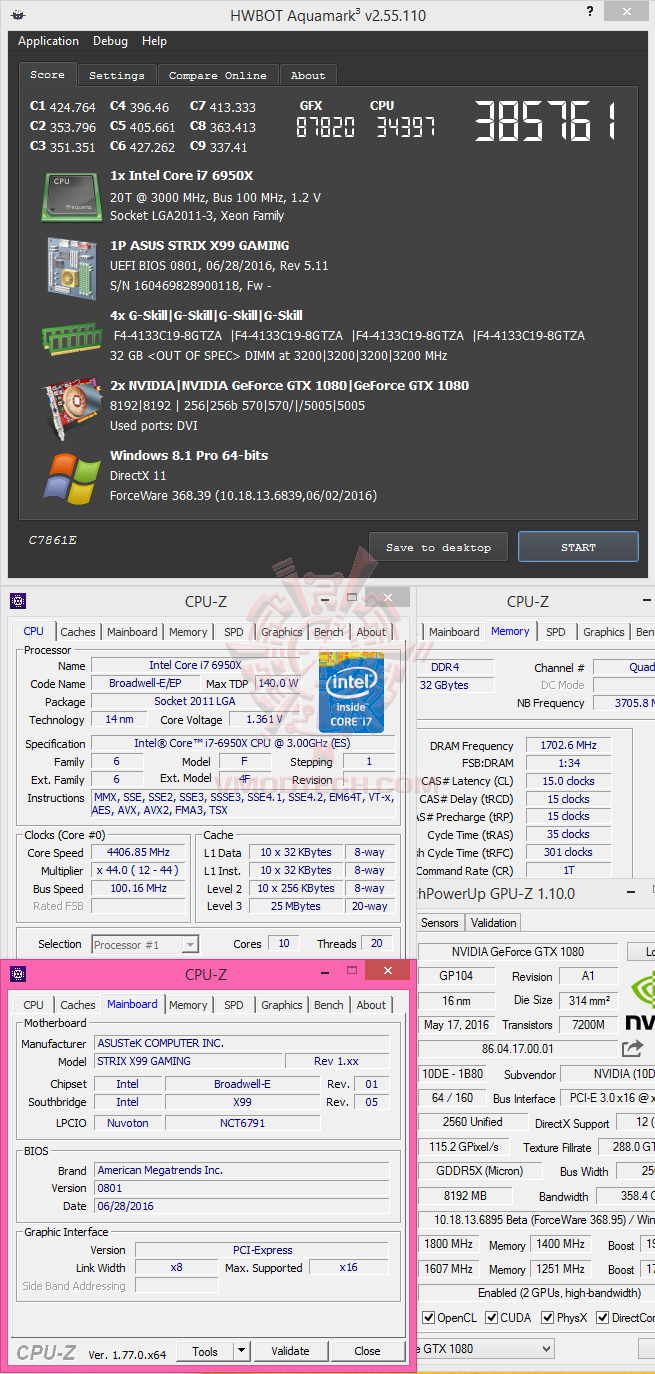Click the GDDR5X (Micron) memory type field

pos(478,1171)
